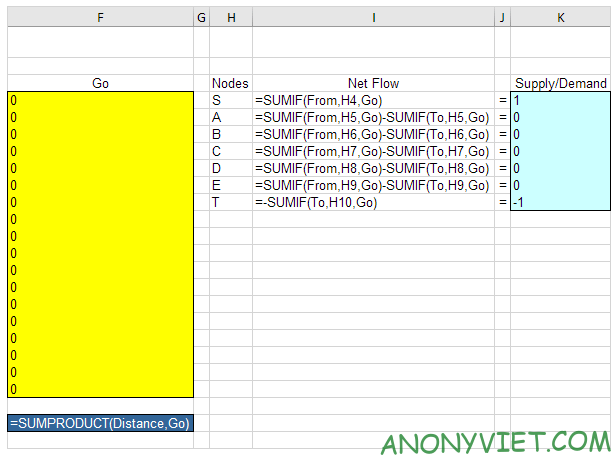
Task: Click the 'Net Flow' heading cell
Action: click(x=373, y=84)
